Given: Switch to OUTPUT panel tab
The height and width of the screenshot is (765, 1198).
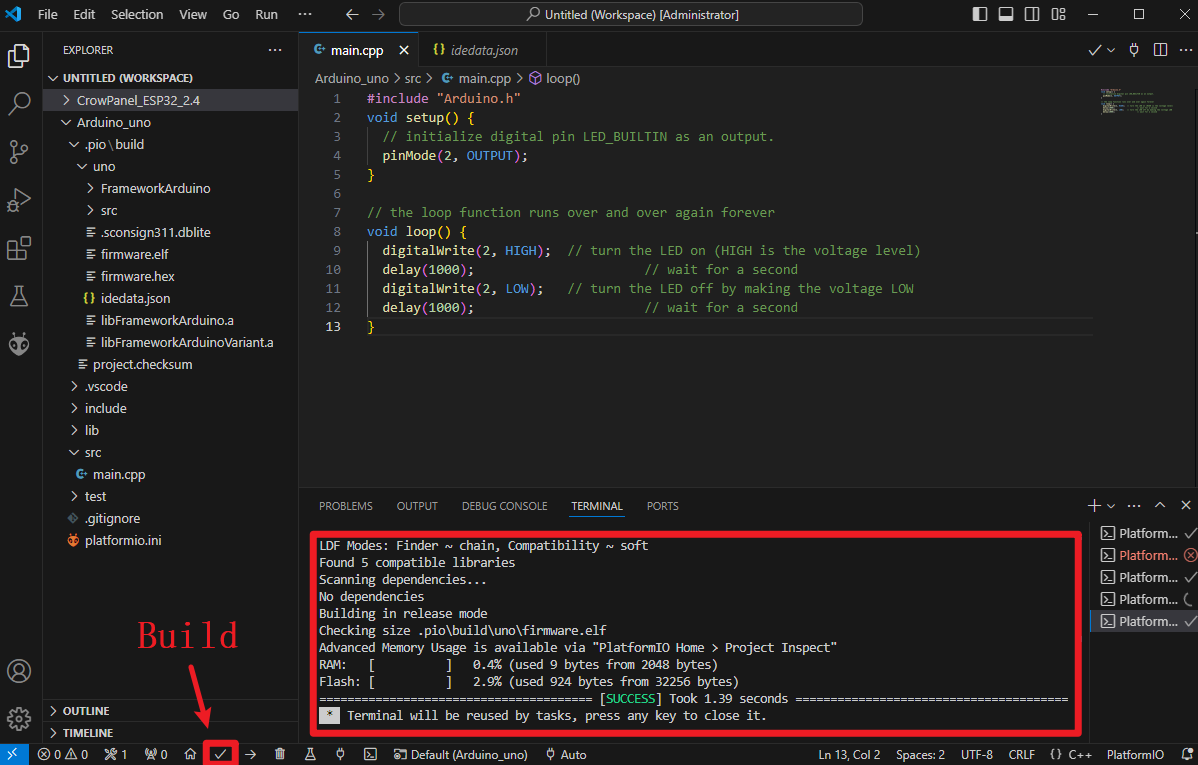Looking at the screenshot, I should 417,506.
